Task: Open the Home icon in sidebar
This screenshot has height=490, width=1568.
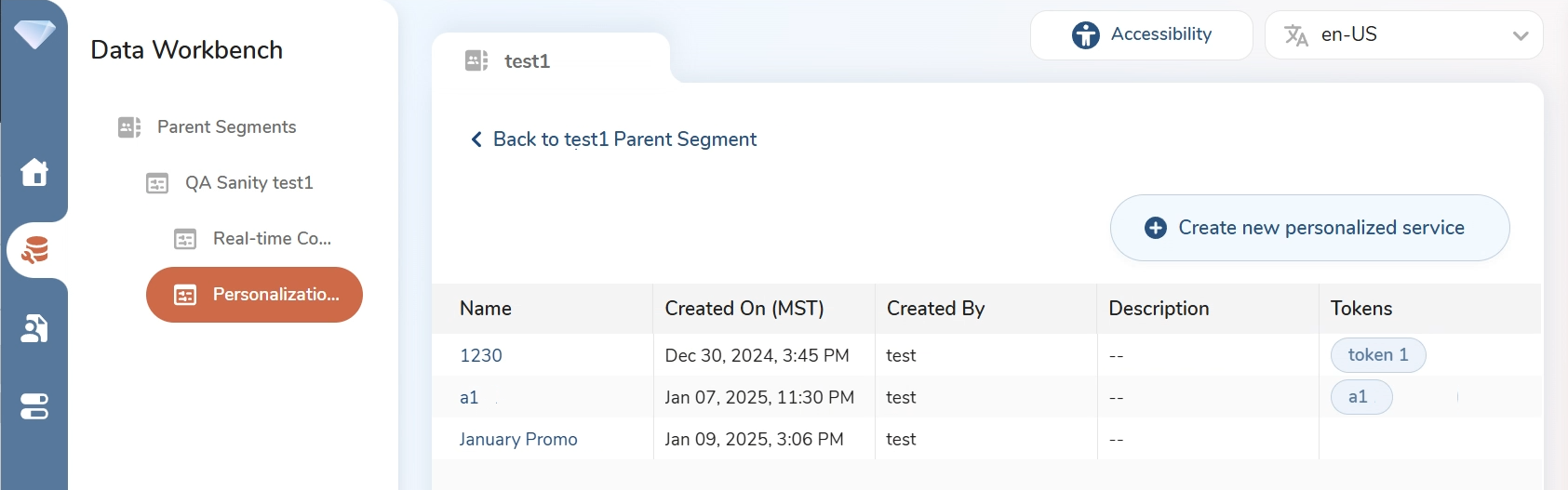Action: coord(34,172)
